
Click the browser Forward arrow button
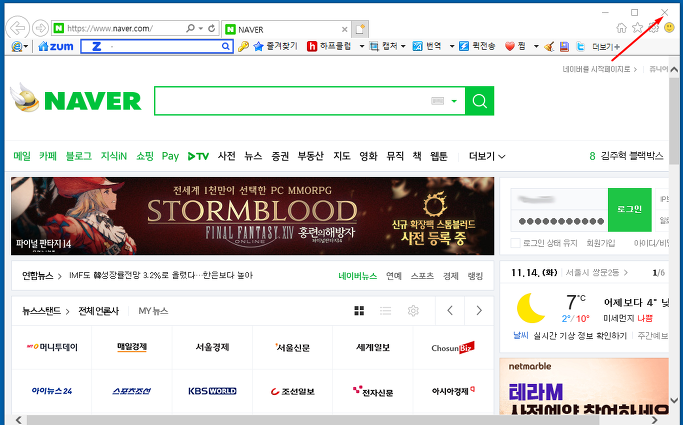(x=41, y=28)
